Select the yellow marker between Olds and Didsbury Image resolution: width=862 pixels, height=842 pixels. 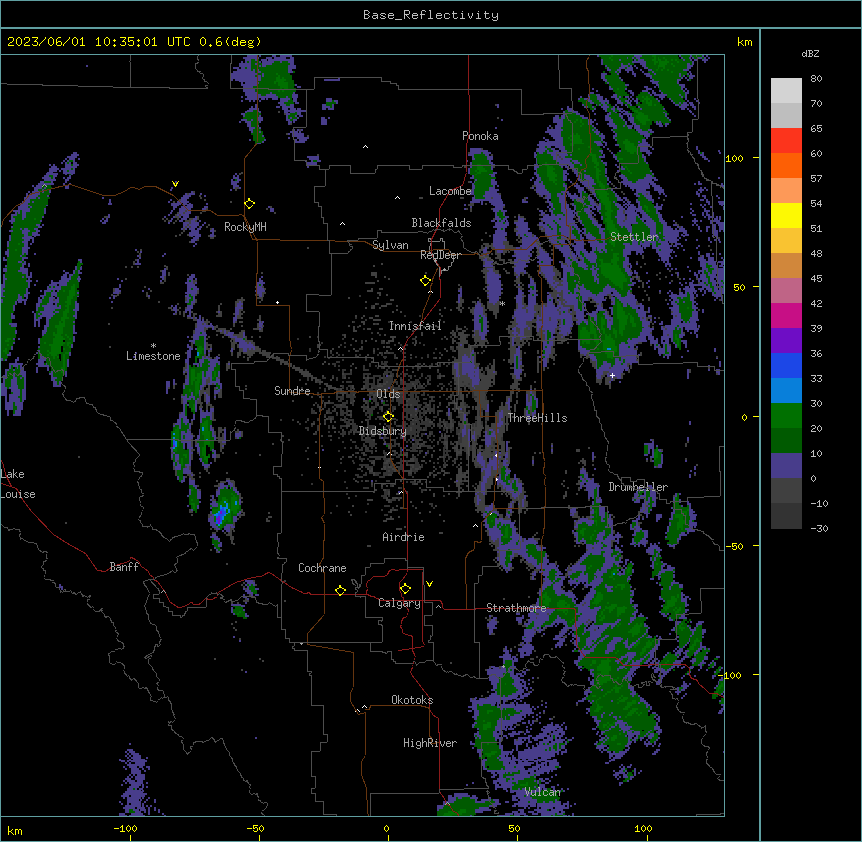(388, 417)
